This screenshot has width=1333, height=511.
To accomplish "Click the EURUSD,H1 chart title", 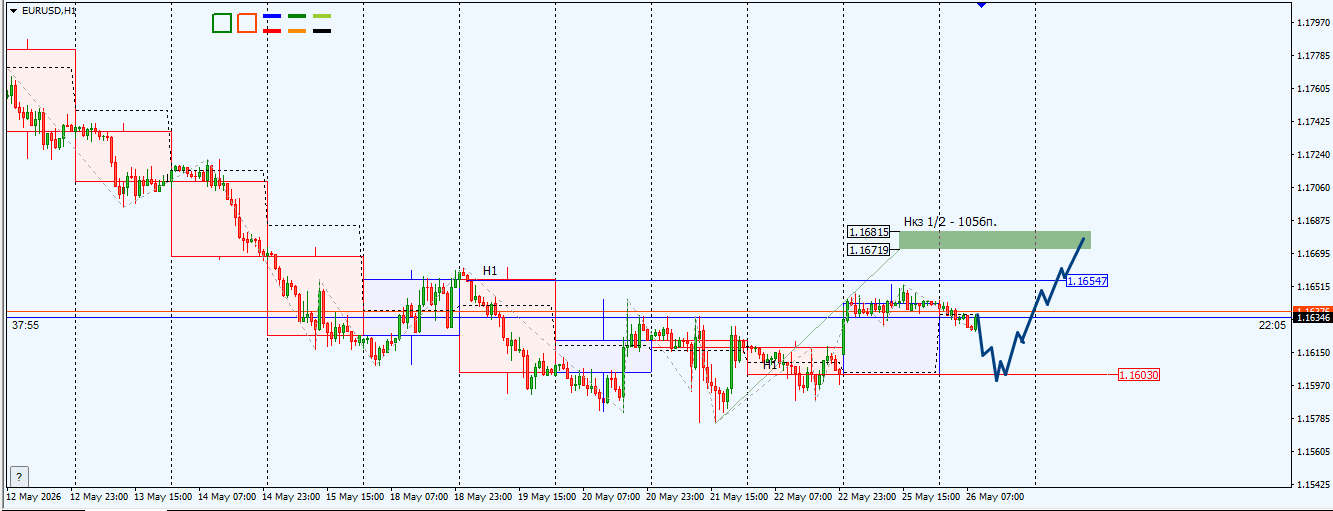I will pos(48,10).
